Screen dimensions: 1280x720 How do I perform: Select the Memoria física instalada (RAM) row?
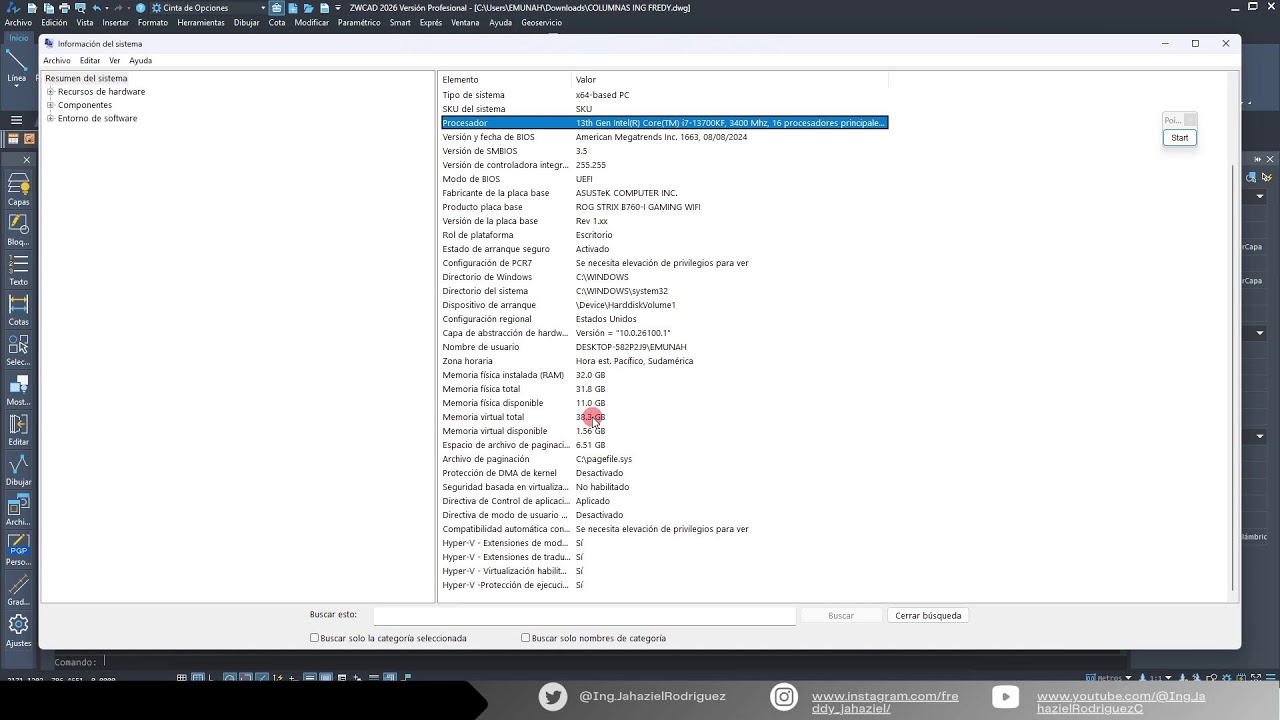[x=664, y=375]
